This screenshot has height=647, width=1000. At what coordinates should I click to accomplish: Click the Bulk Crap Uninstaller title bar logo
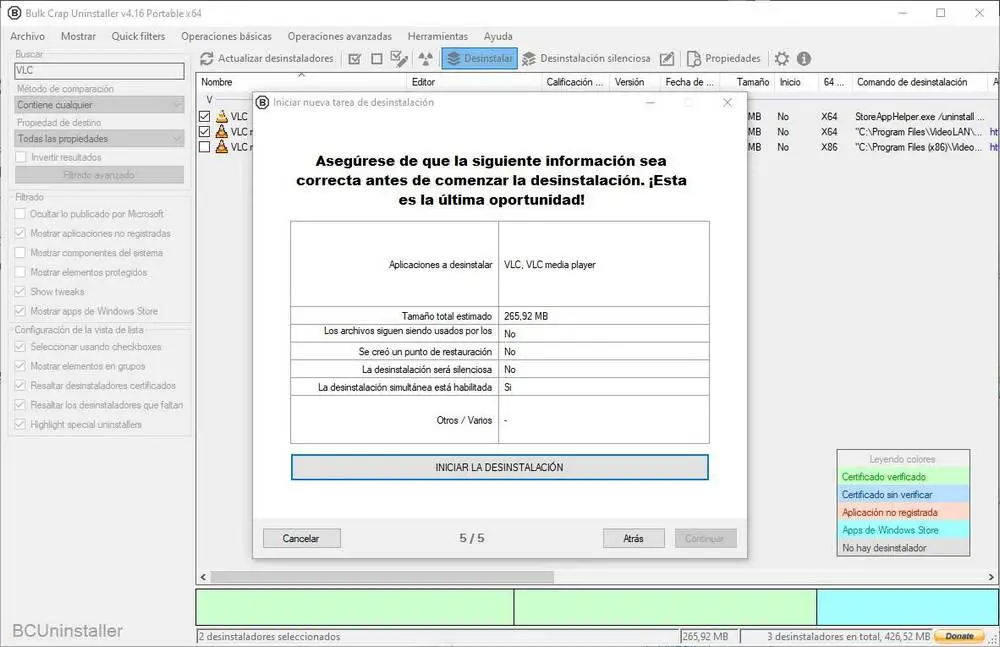(x=14, y=13)
